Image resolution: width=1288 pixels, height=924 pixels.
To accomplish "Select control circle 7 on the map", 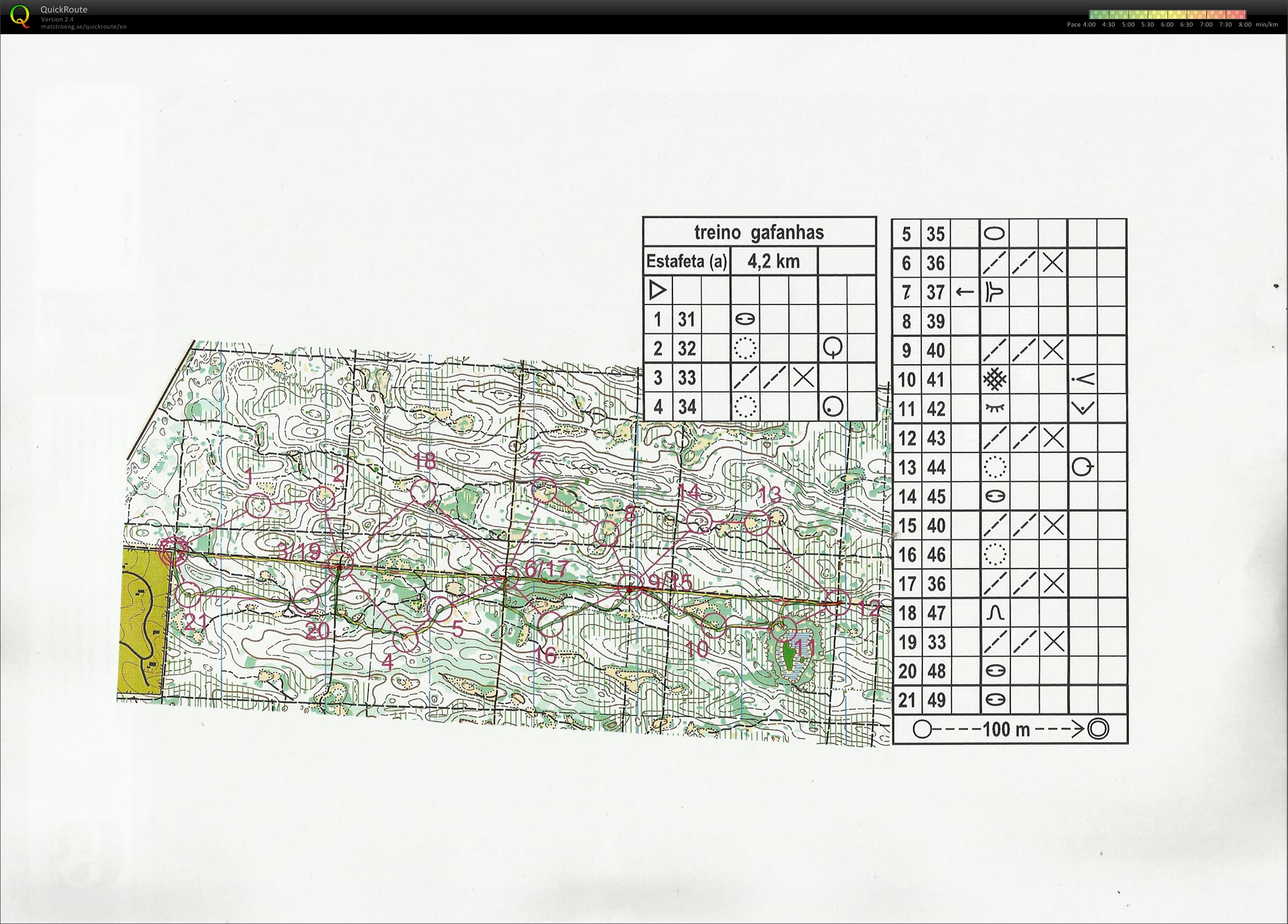I will (x=544, y=491).
